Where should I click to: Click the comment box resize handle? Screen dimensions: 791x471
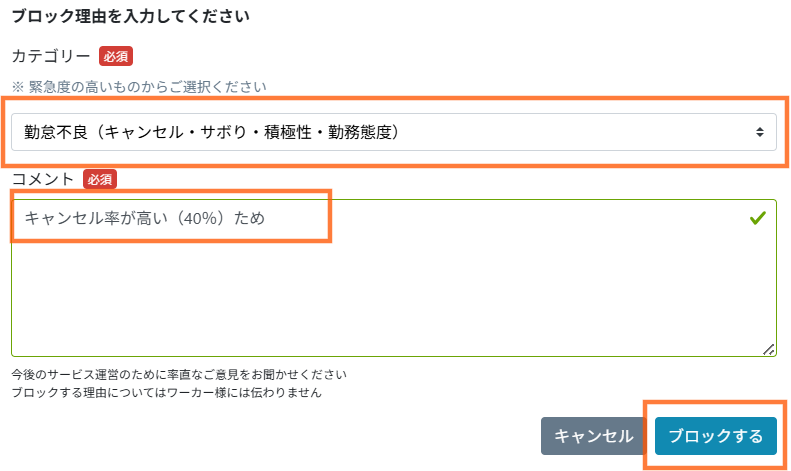[x=769, y=349]
